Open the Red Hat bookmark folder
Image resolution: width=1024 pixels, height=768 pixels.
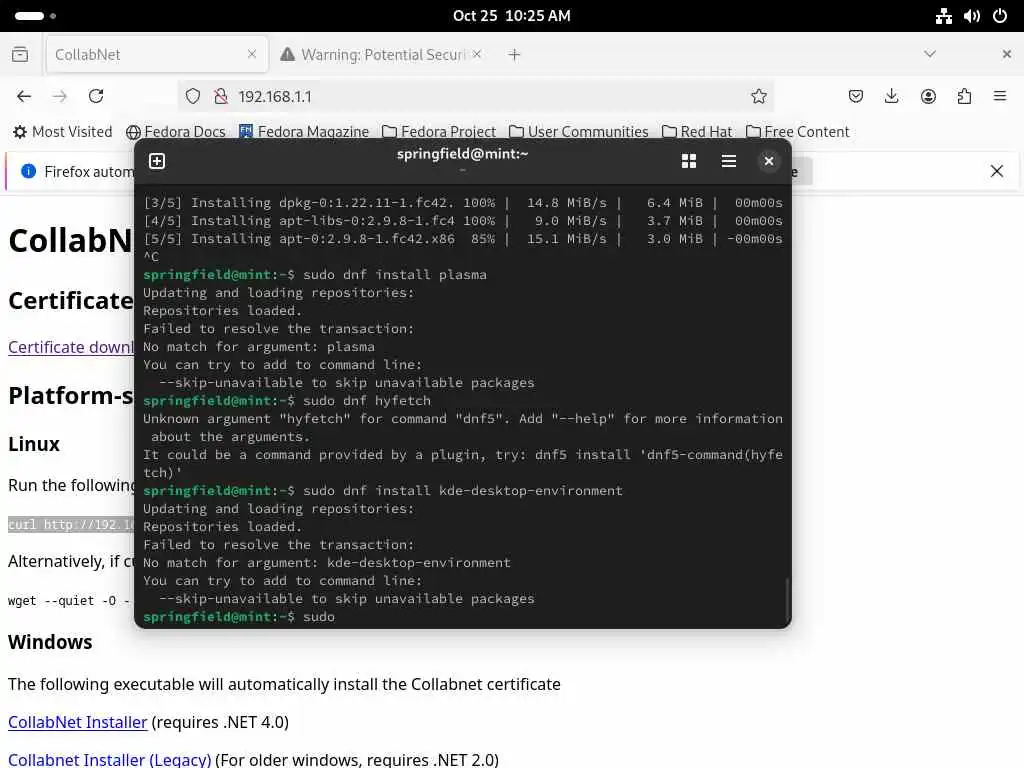click(x=697, y=132)
